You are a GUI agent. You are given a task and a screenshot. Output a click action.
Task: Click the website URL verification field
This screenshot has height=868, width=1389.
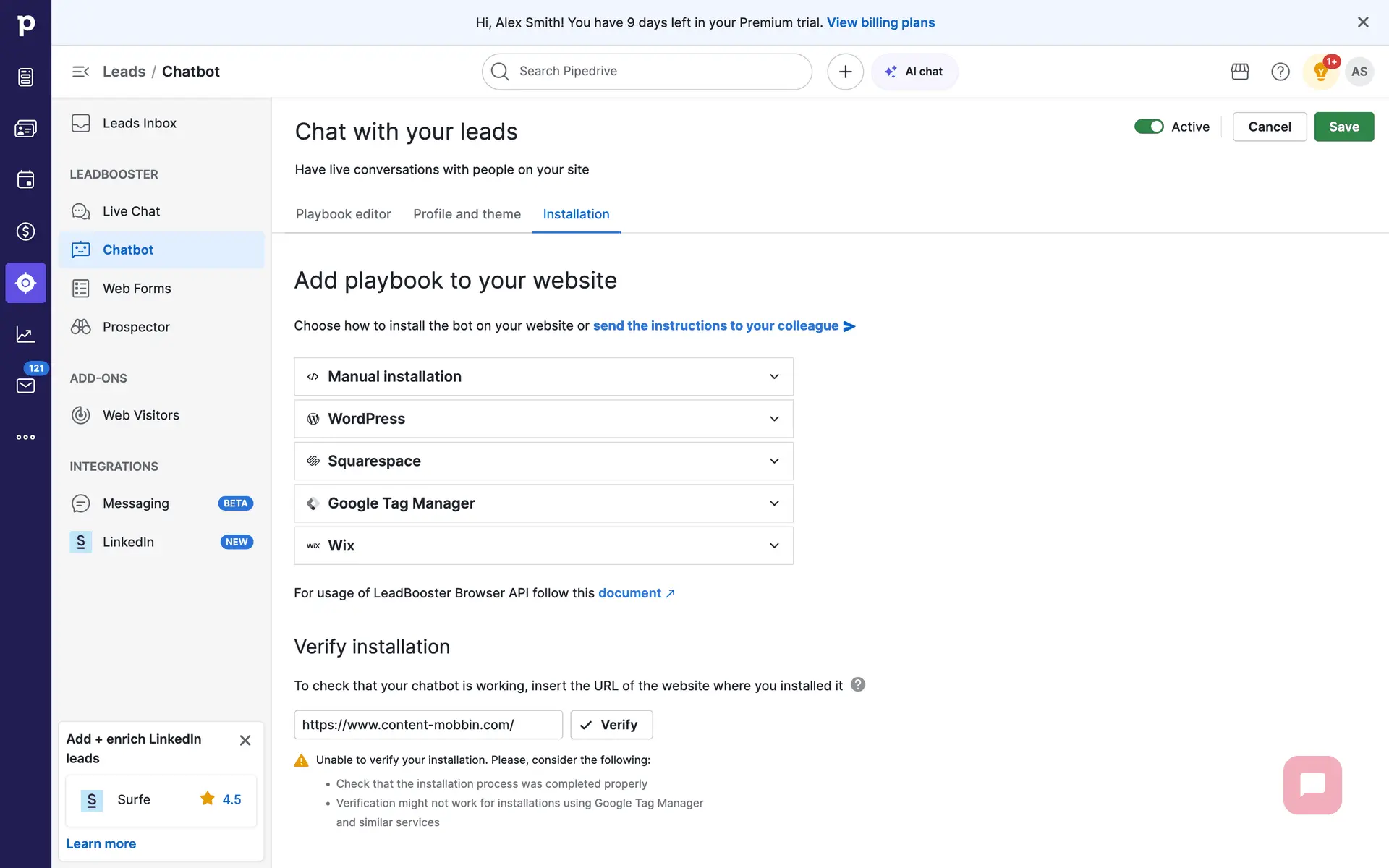point(428,725)
